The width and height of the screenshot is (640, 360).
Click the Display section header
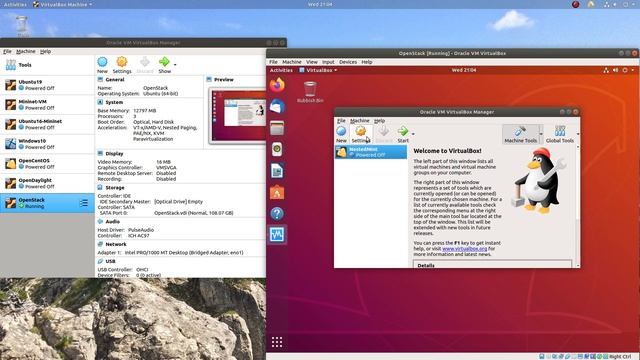tap(114, 153)
